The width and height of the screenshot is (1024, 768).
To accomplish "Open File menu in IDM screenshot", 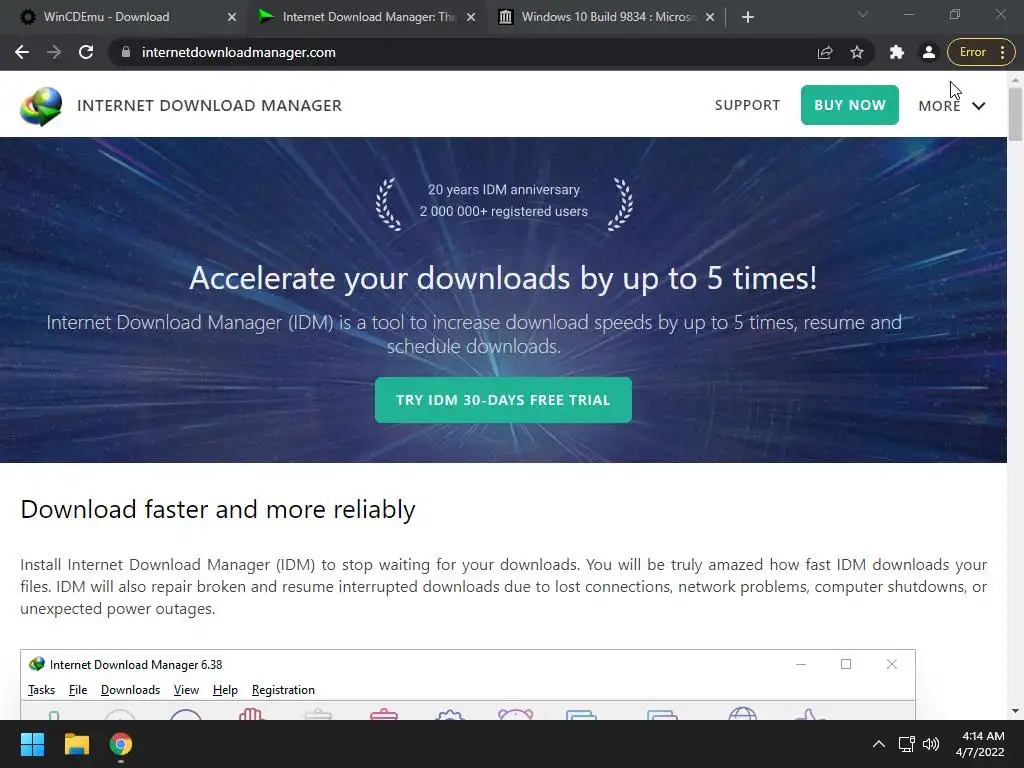I will [78, 690].
